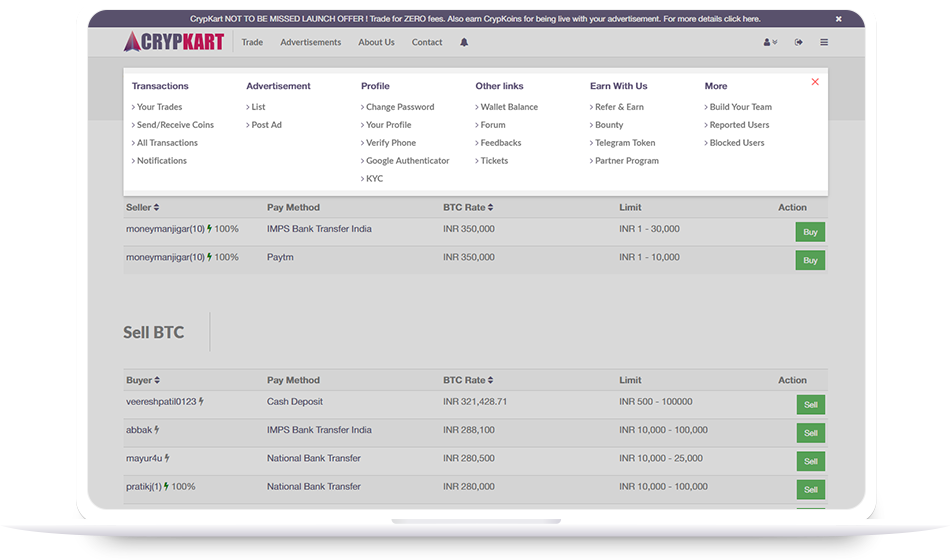Sort Sell BTC table by BTC Rate

[x=490, y=381]
